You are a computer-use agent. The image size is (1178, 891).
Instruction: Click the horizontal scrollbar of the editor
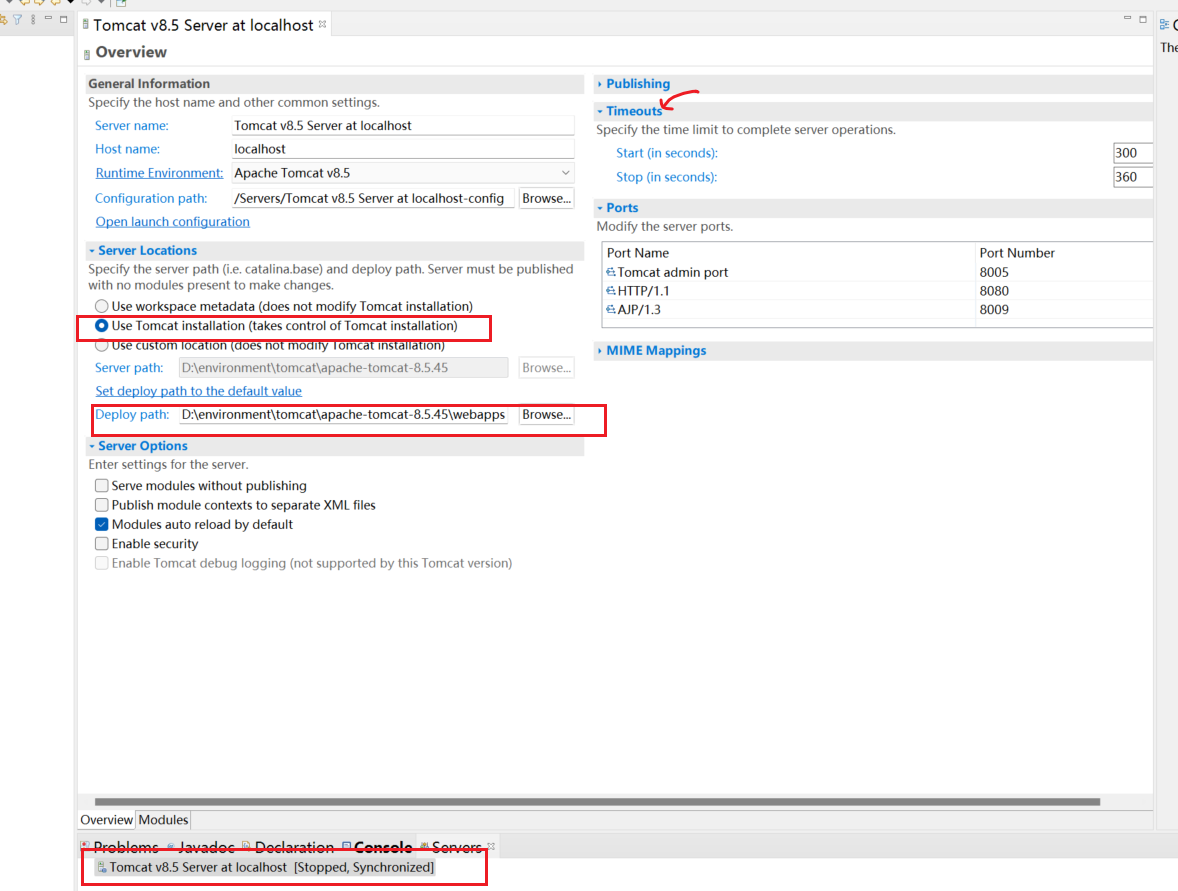(597, 802)
